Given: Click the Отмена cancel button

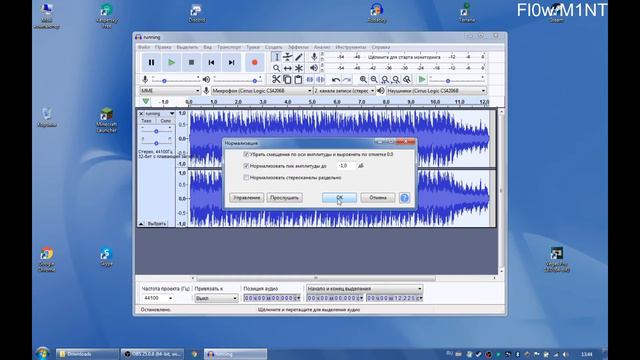Looking at the screenshot, I should click(x=378, y=198).
